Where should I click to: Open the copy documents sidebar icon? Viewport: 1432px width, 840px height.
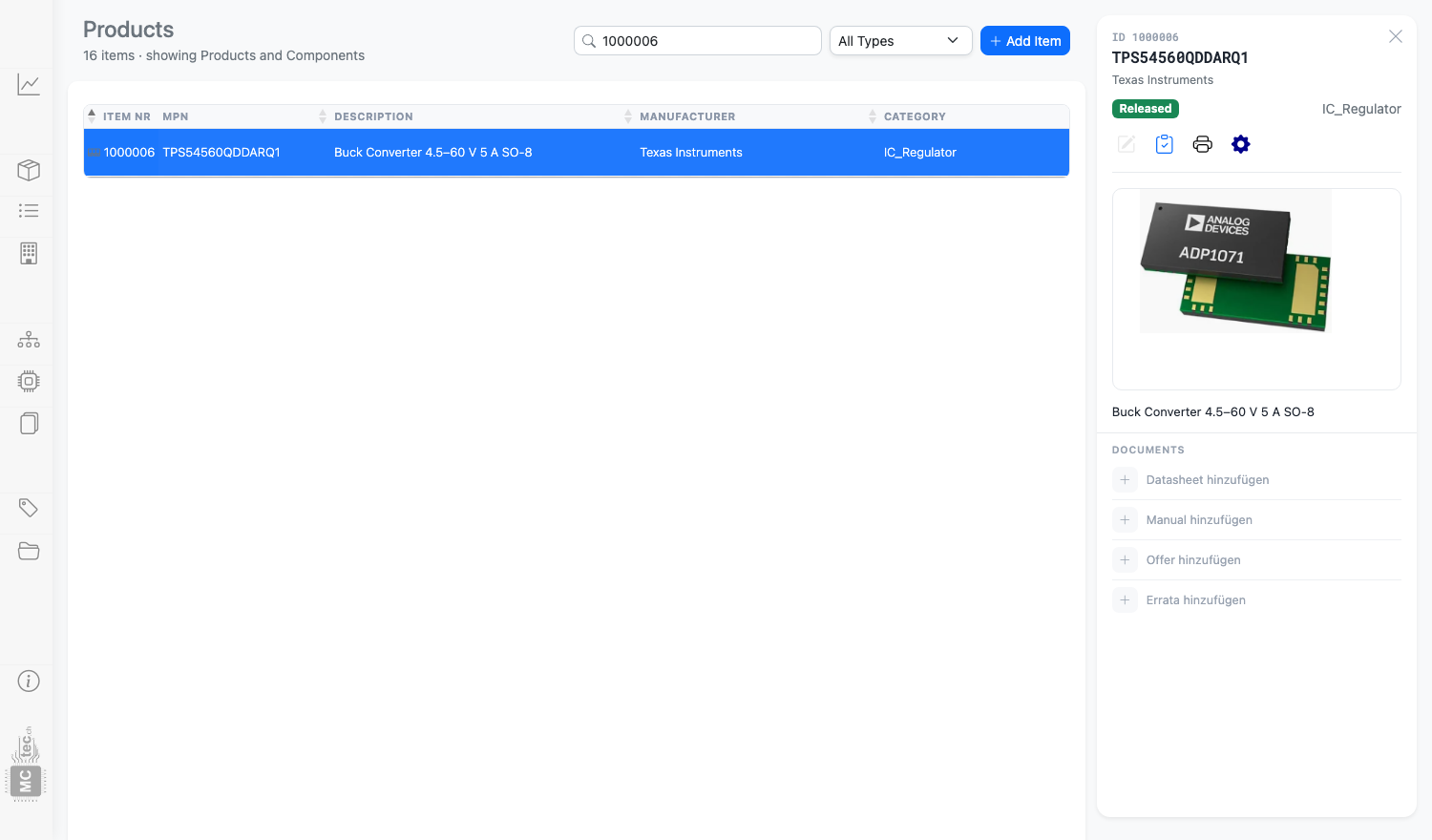click(x=29, y=423)
